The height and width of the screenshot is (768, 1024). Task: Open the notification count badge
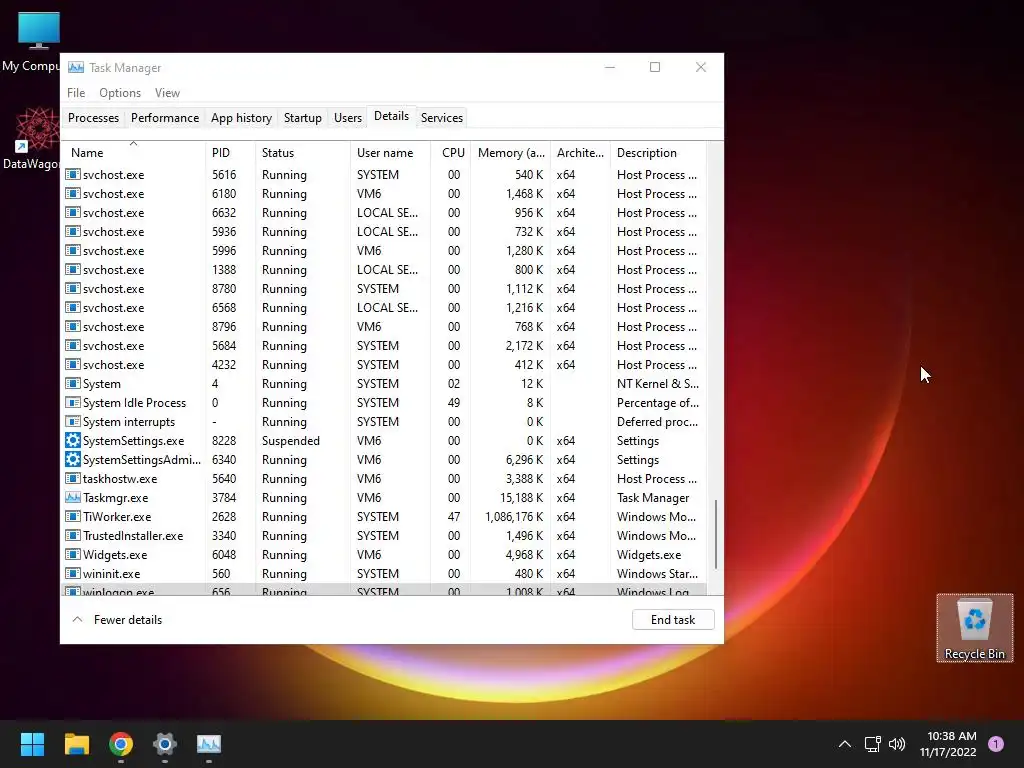point(996,744)
